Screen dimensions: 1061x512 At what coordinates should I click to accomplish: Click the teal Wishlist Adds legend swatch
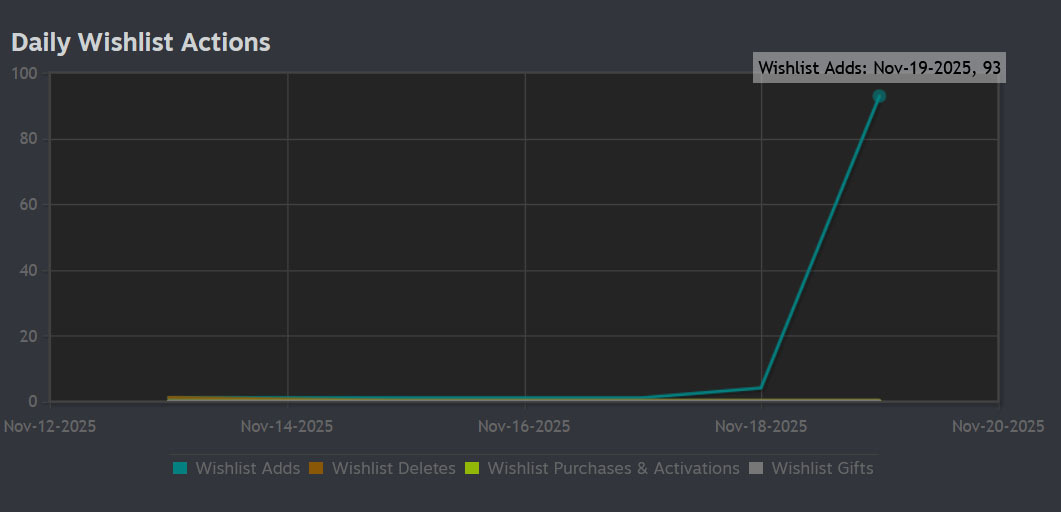[180, 468]
